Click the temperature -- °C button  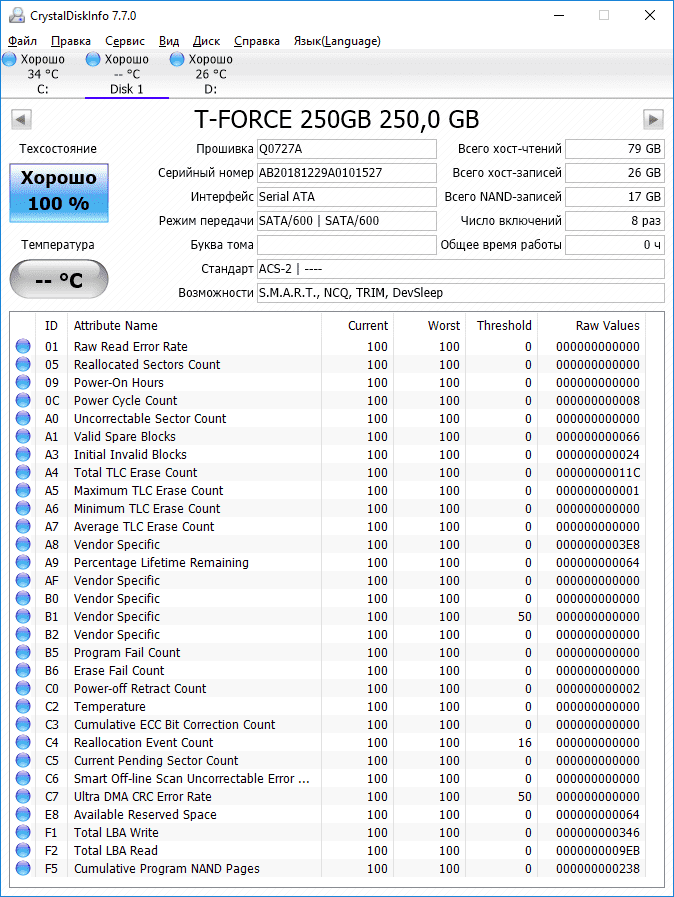pos(59,279)
